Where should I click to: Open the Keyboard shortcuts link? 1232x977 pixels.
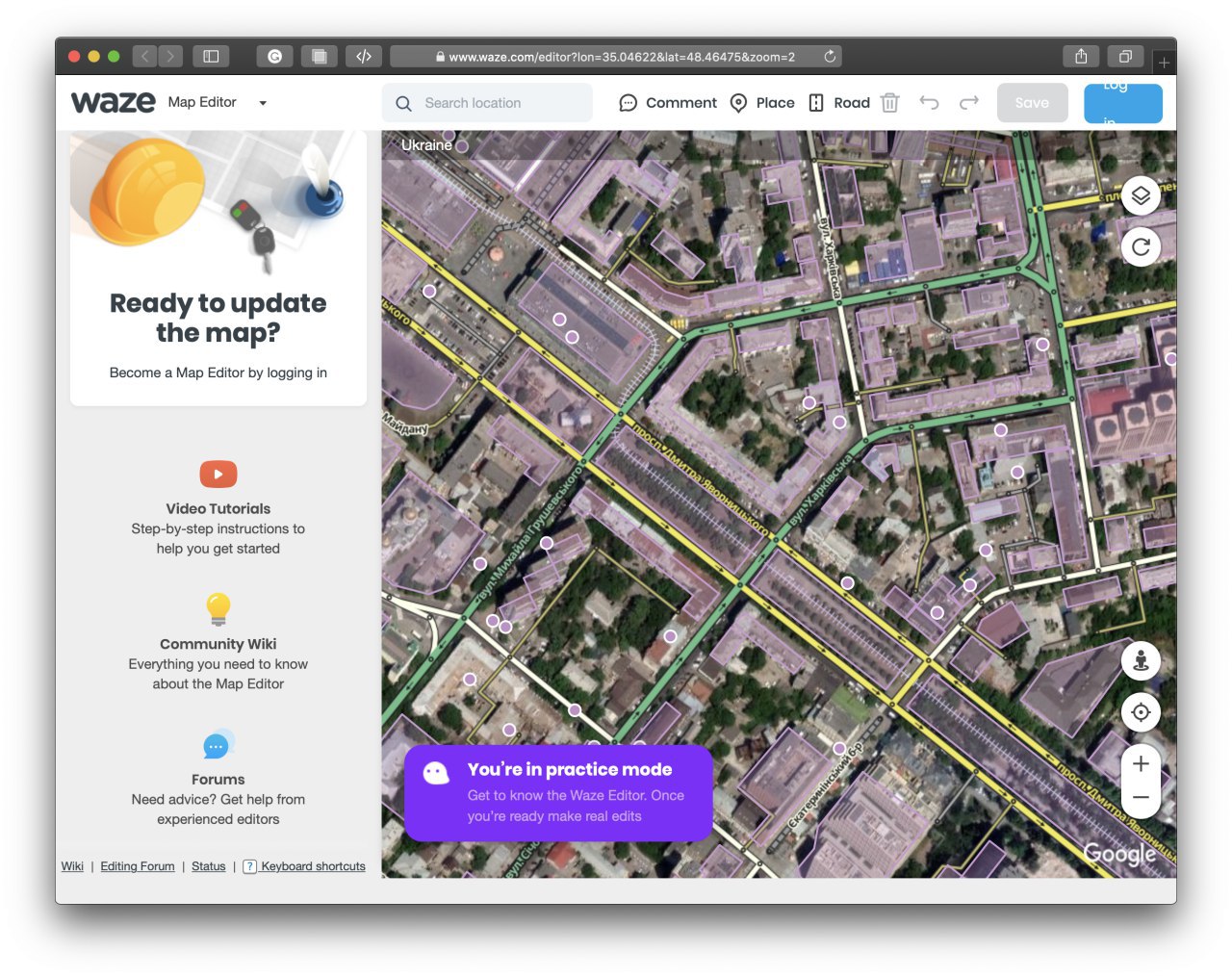[x=304, y=866]
